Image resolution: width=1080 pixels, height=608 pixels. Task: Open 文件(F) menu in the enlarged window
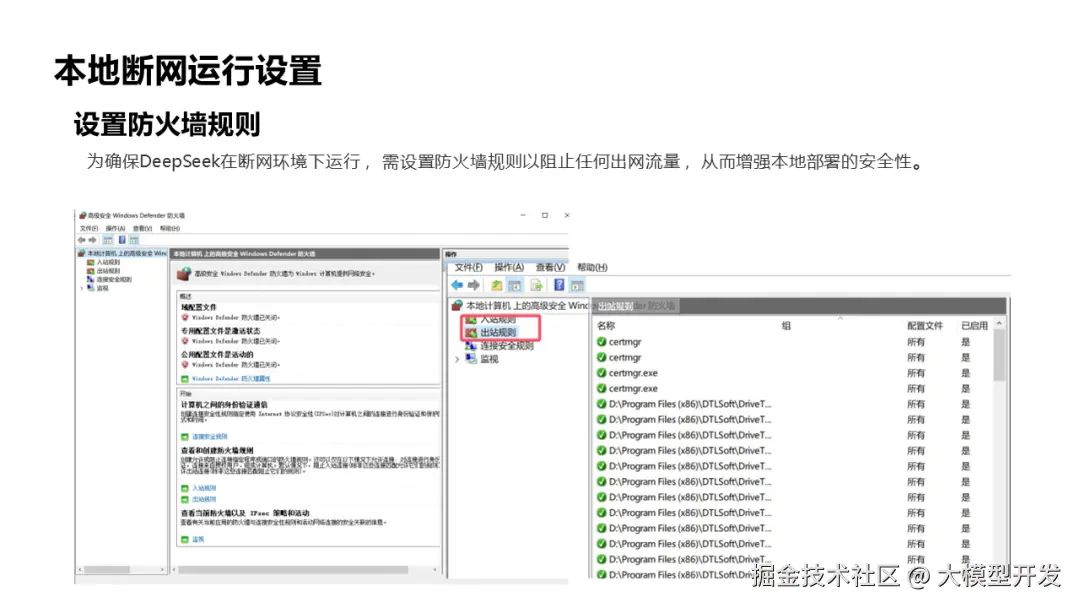click(468, 267)
